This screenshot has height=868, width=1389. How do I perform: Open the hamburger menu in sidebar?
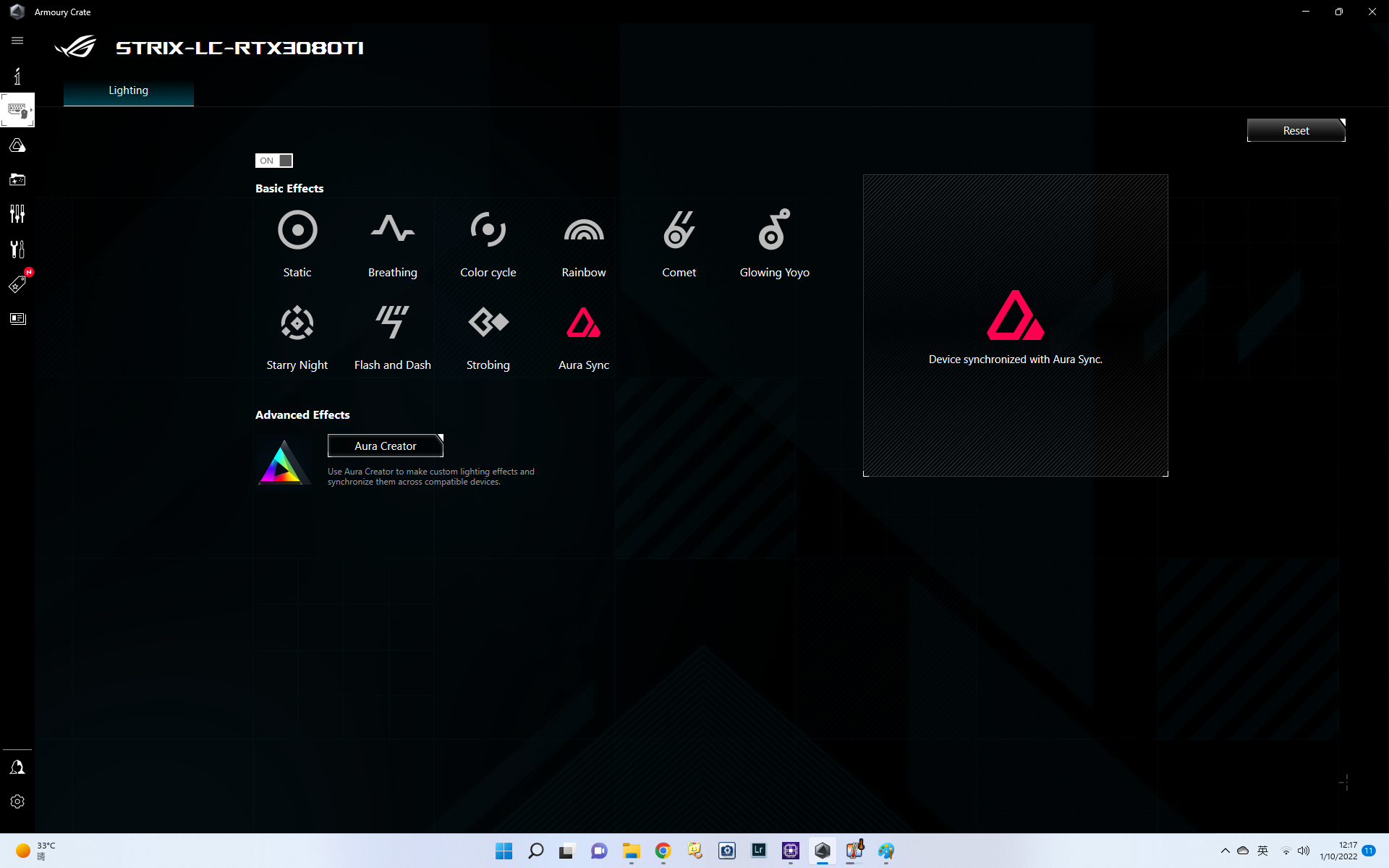click(17, 41)
